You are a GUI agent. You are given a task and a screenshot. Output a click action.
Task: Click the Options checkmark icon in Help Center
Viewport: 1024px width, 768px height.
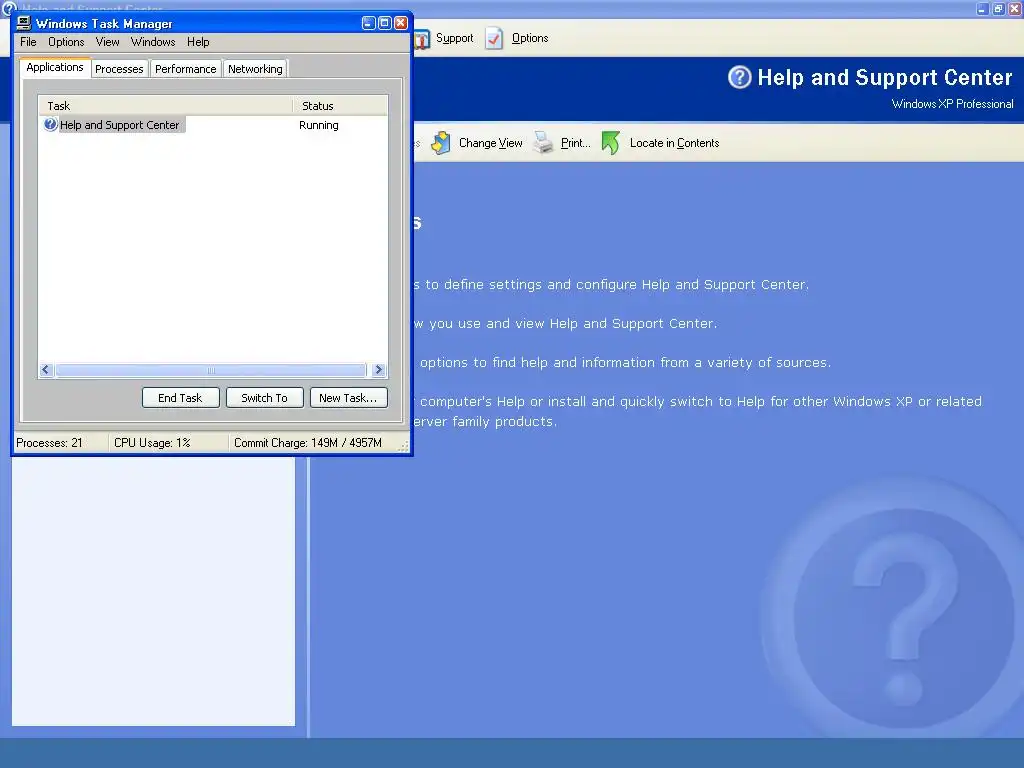click(494, 39)
